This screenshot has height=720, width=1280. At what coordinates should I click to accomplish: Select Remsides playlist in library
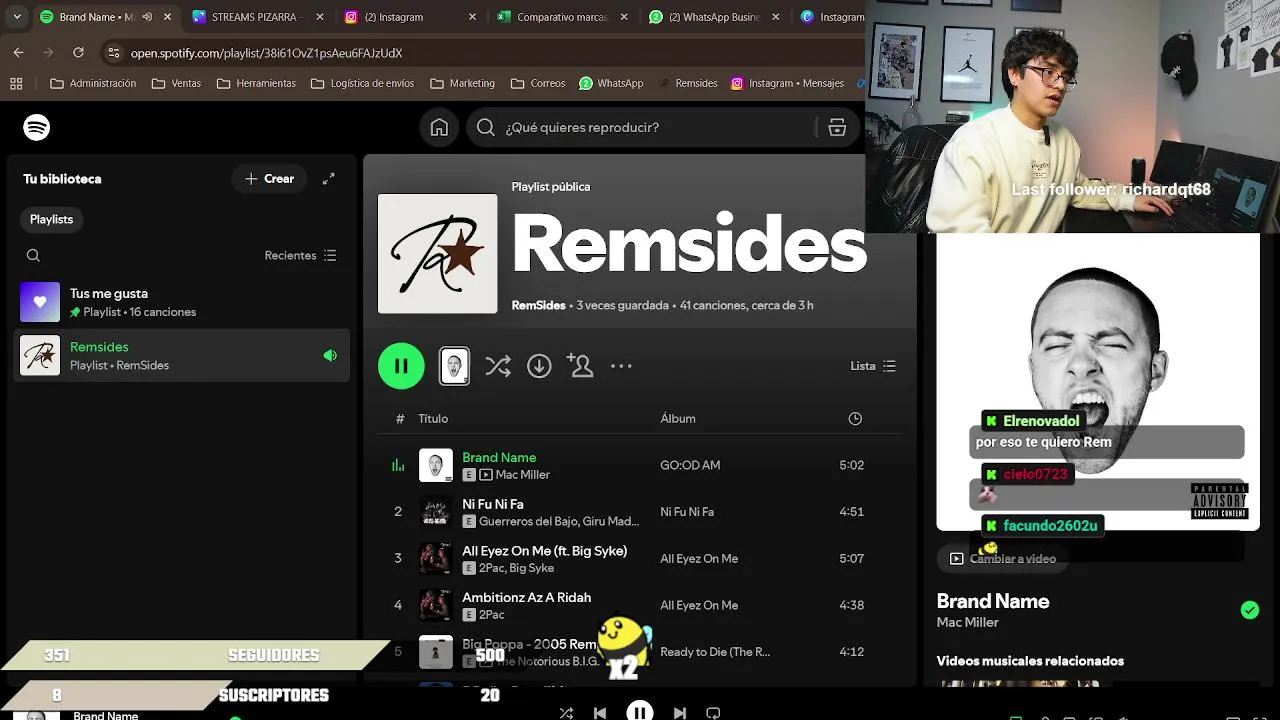point(183,355)
